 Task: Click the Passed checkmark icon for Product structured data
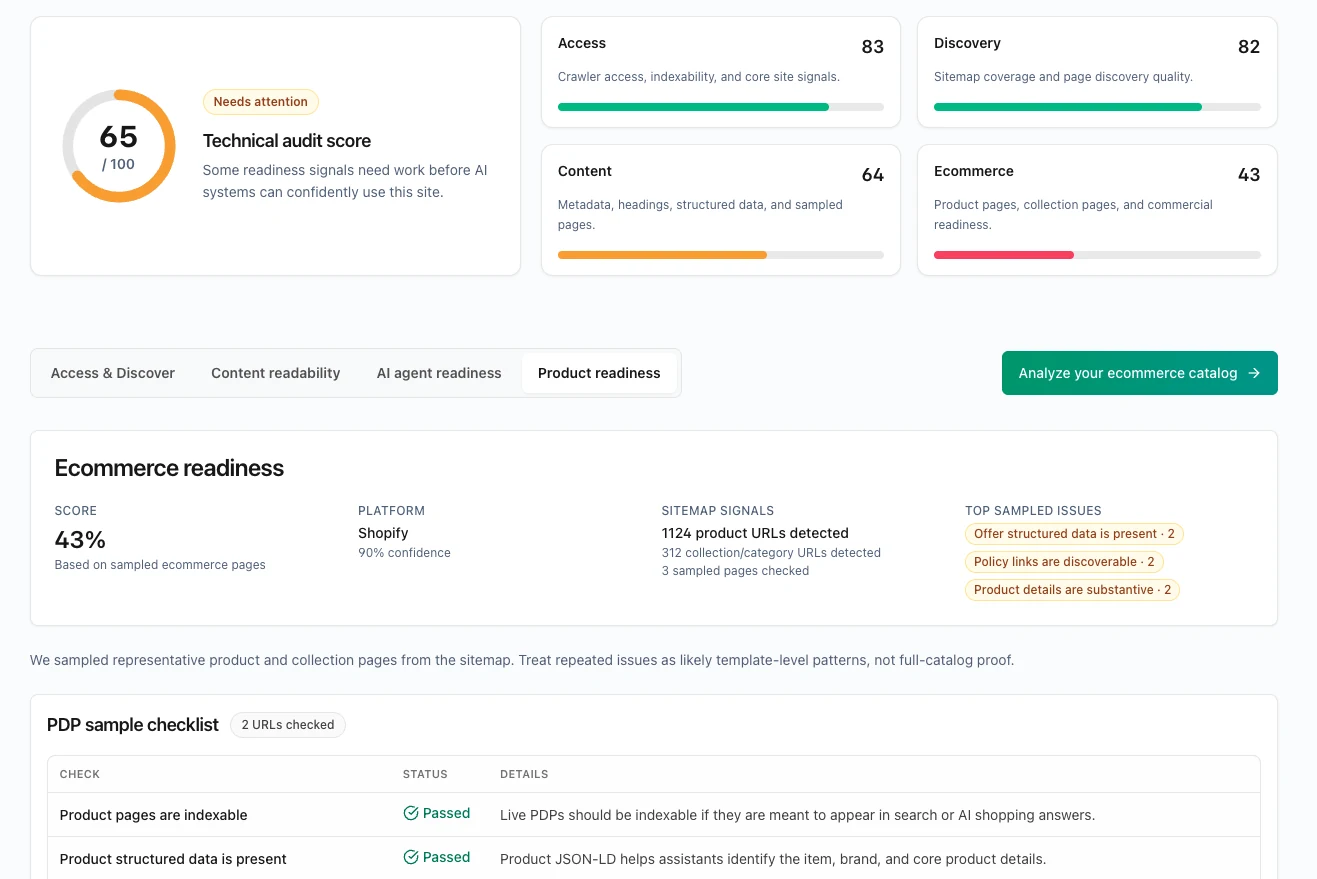tap(410, 858)
